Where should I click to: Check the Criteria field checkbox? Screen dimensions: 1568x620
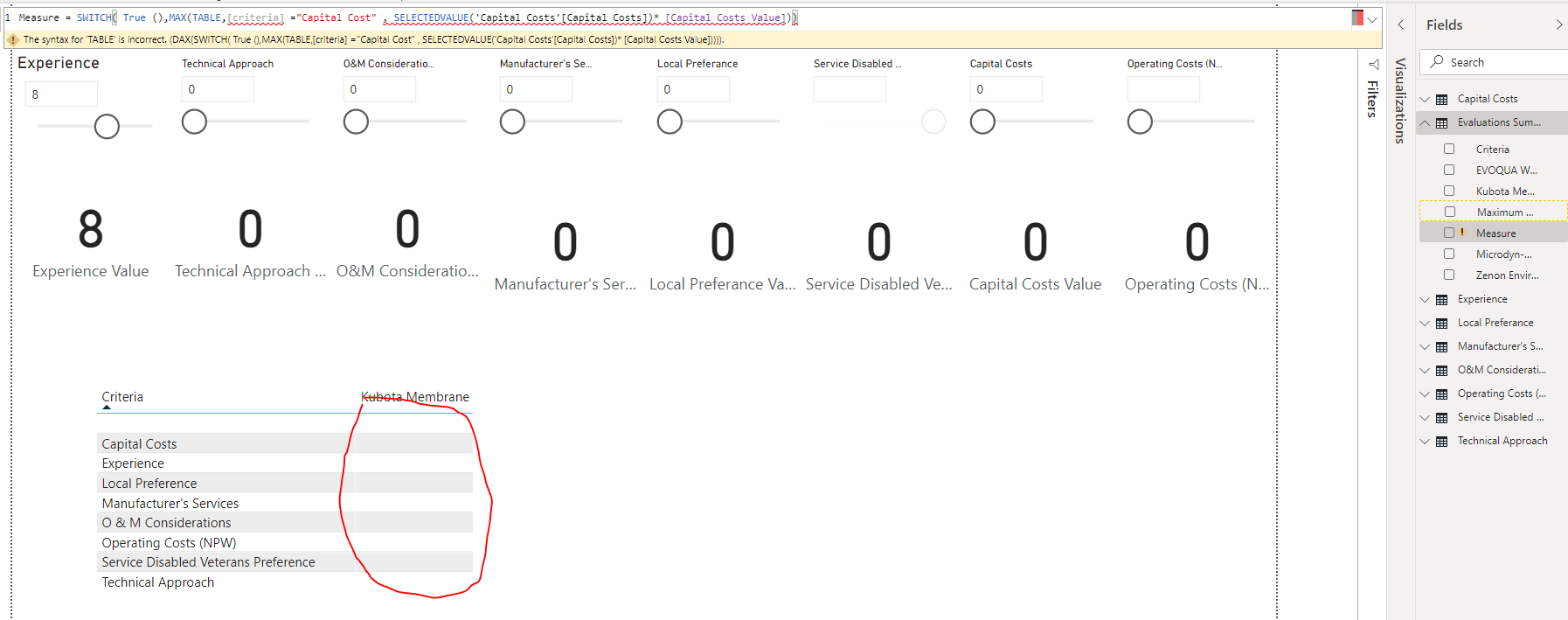(x=1449, y=149)
